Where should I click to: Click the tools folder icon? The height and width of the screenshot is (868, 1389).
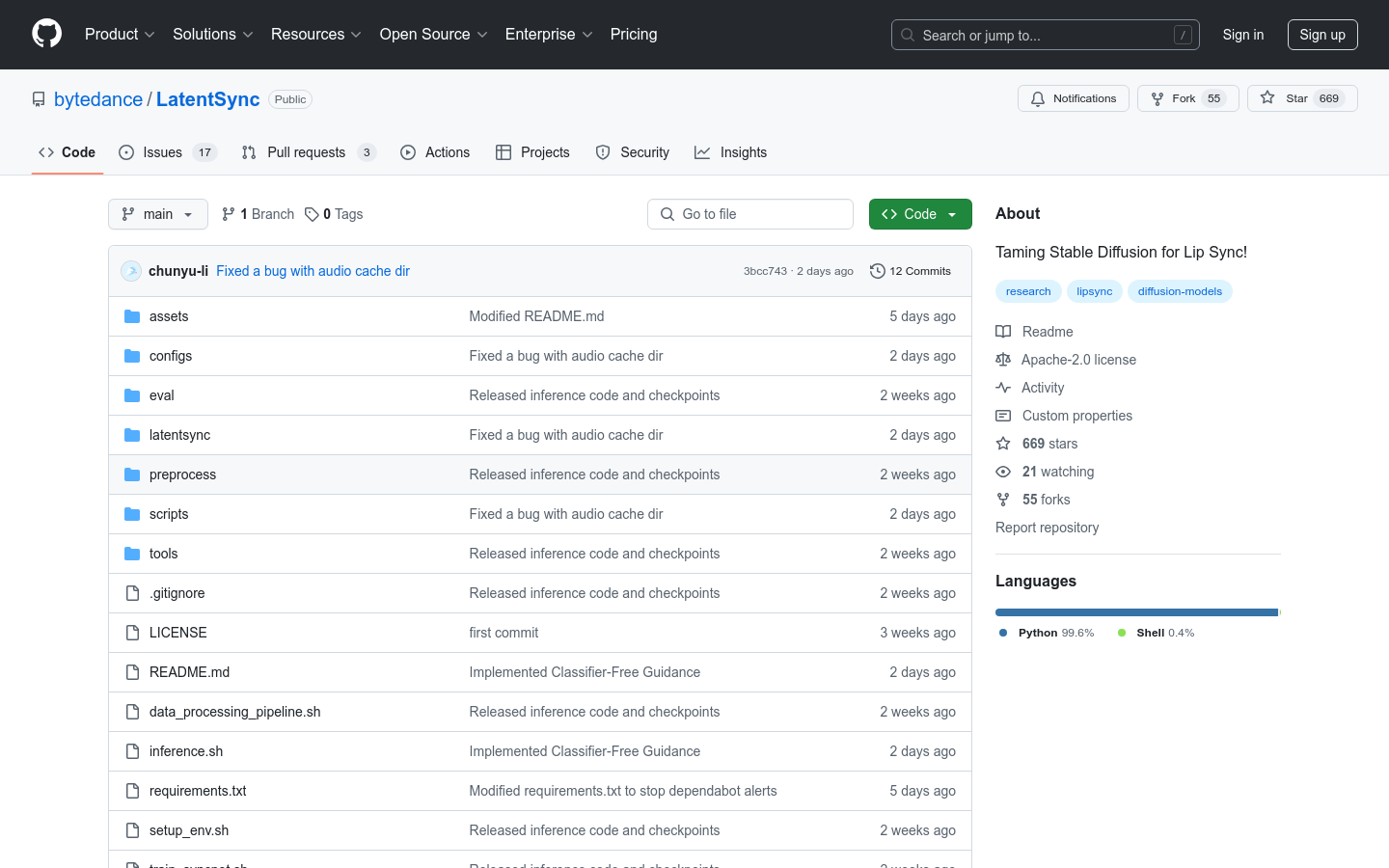(132, 554)
